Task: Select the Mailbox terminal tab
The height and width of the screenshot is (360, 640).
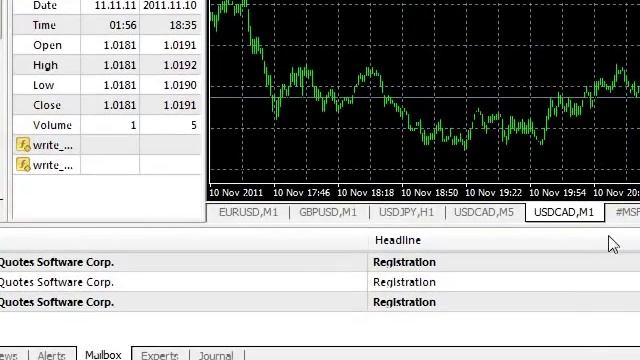Action: [103, 354]
